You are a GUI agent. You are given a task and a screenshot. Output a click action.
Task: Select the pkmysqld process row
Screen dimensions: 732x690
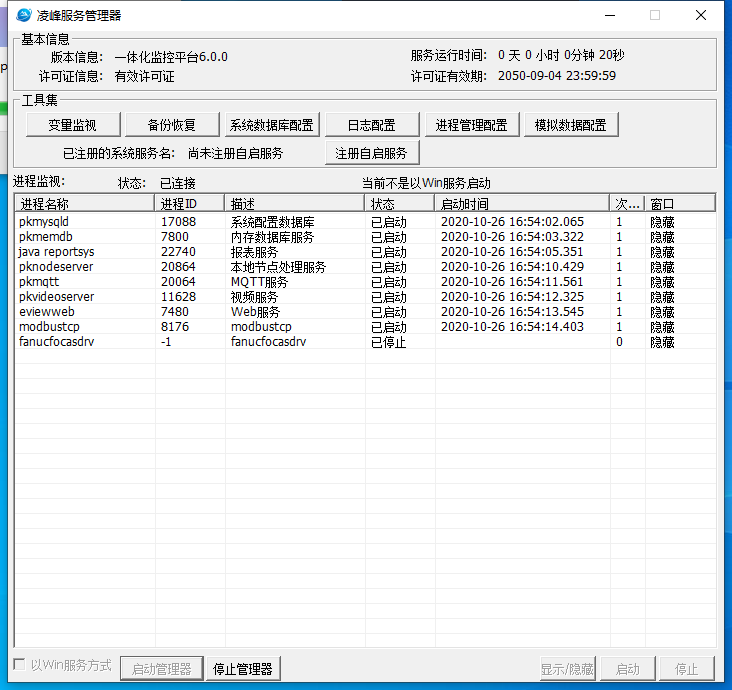(x=366, y=221)
